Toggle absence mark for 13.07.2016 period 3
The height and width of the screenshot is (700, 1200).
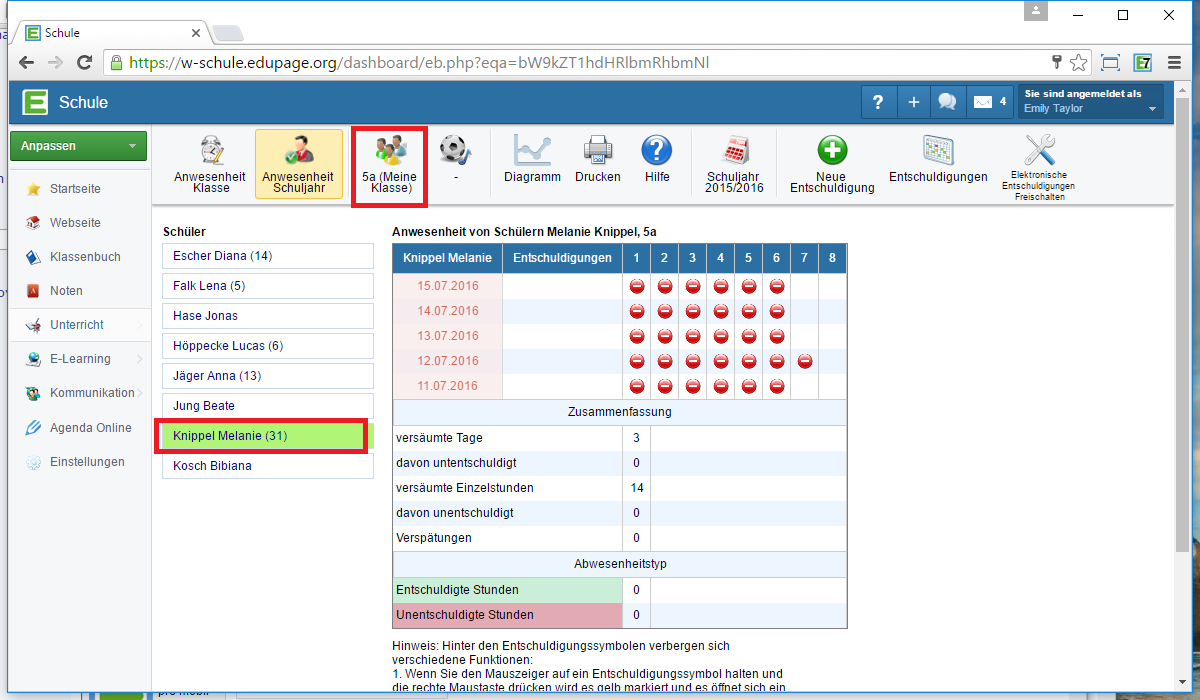coord(692,336)
